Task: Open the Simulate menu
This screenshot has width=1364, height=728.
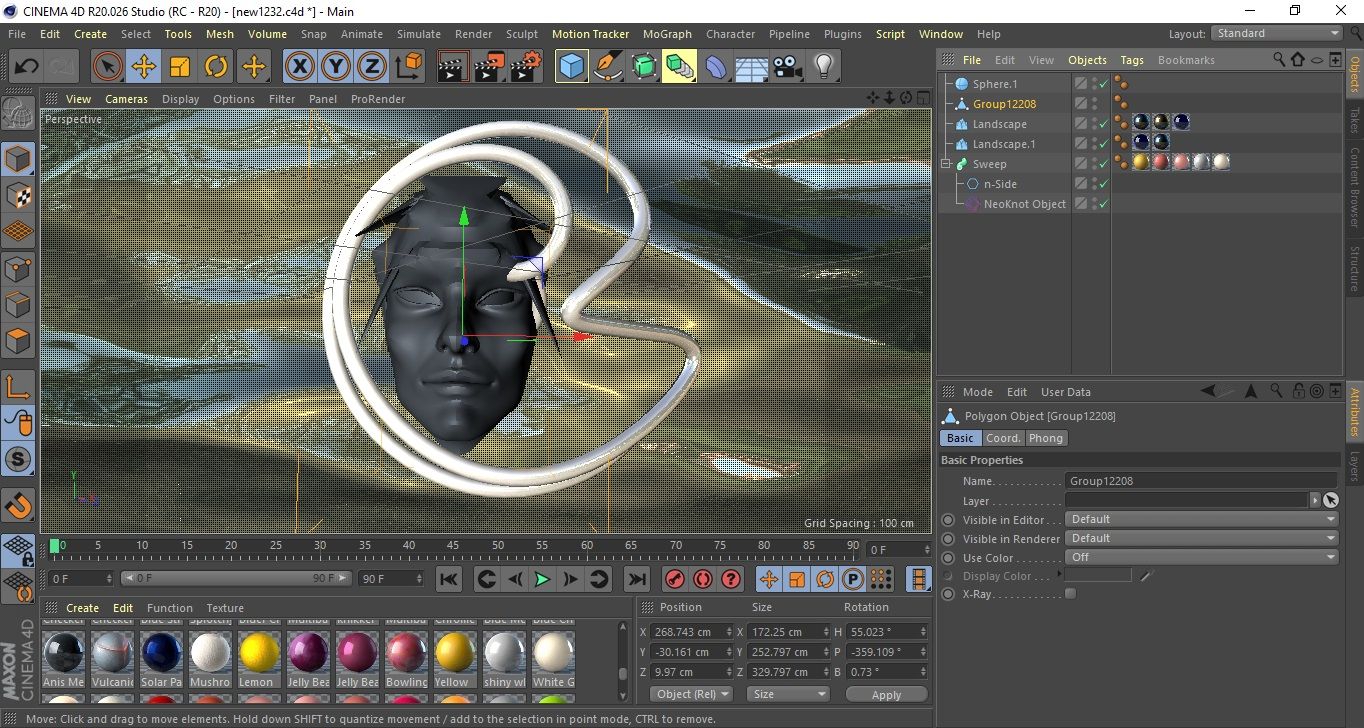Action: [419, 34]
